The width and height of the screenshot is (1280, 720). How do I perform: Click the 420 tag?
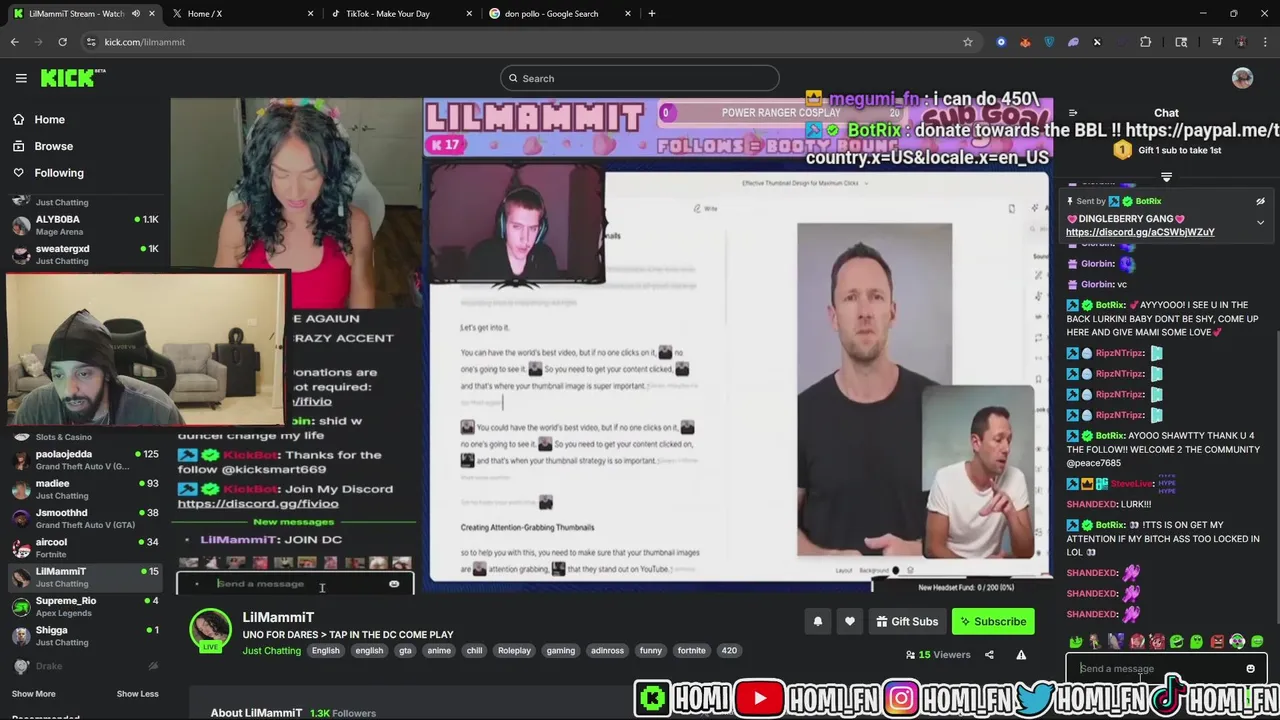[729, 651]
